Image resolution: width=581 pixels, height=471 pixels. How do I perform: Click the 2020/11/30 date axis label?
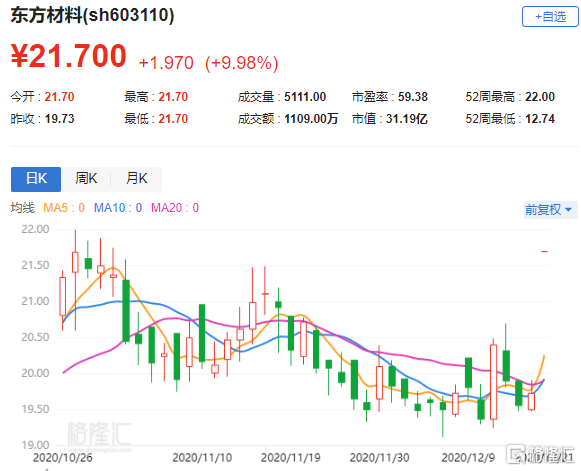[379, 458]
